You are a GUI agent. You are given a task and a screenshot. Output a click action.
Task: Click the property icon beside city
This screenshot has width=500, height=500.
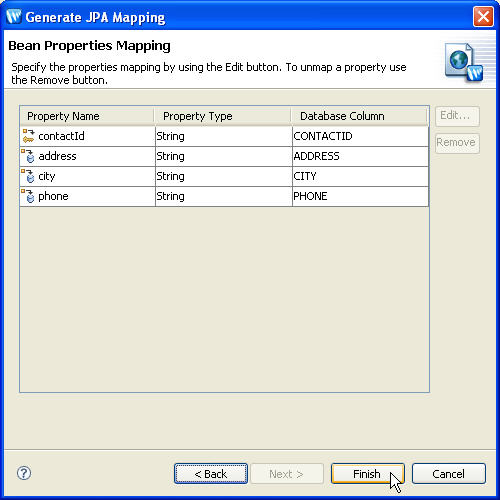[x=28, y=176]
